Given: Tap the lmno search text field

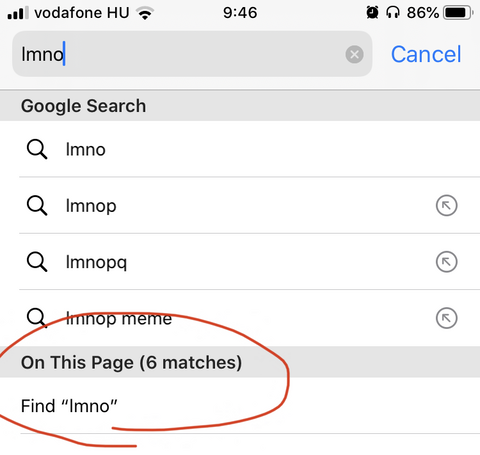Looking at the screenshot, I should click(x=192, y=54).
